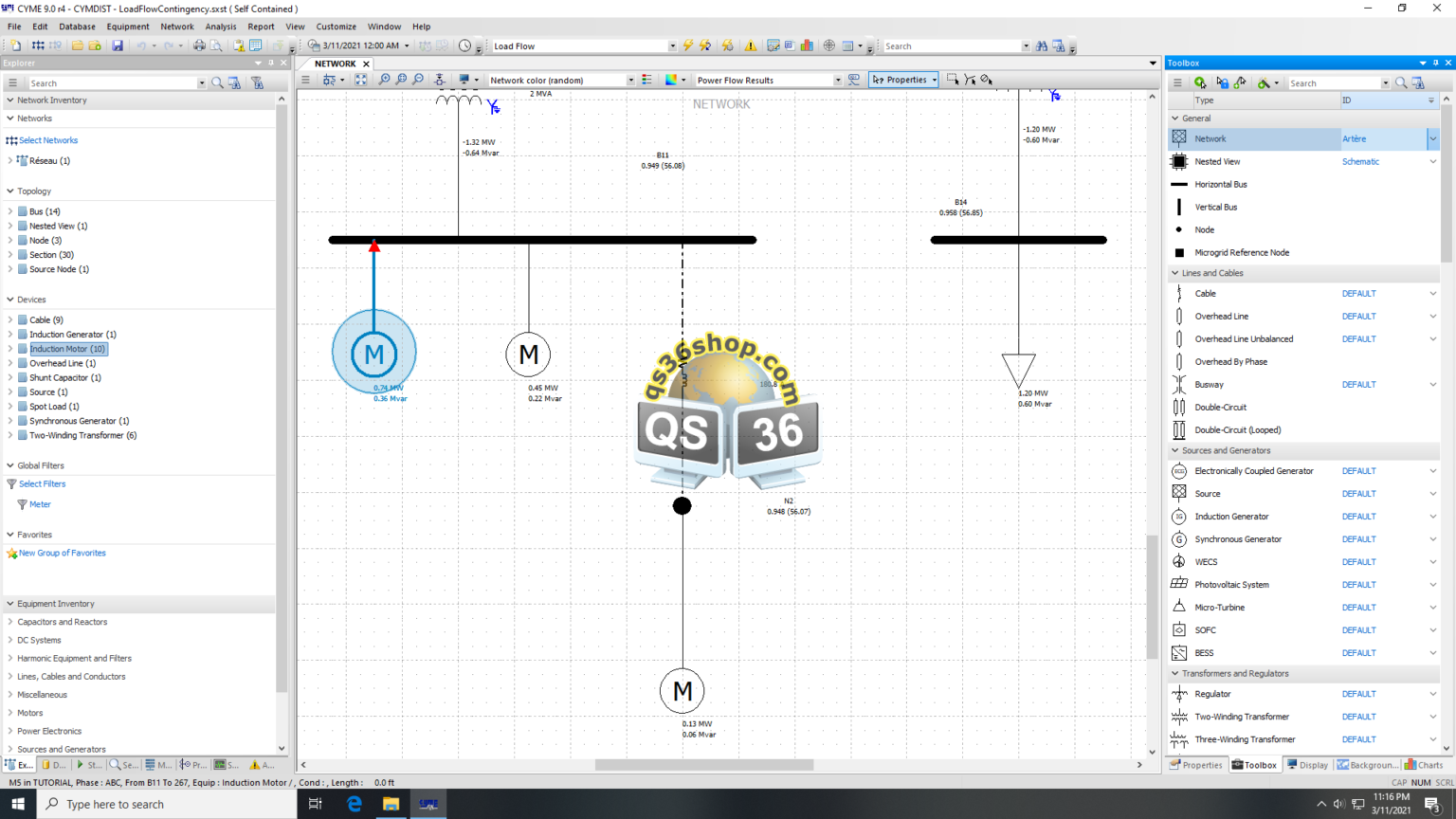Open the Load Flow analysis dropdown
Viewport: 1456px width, 819px height.
(672, 45)
